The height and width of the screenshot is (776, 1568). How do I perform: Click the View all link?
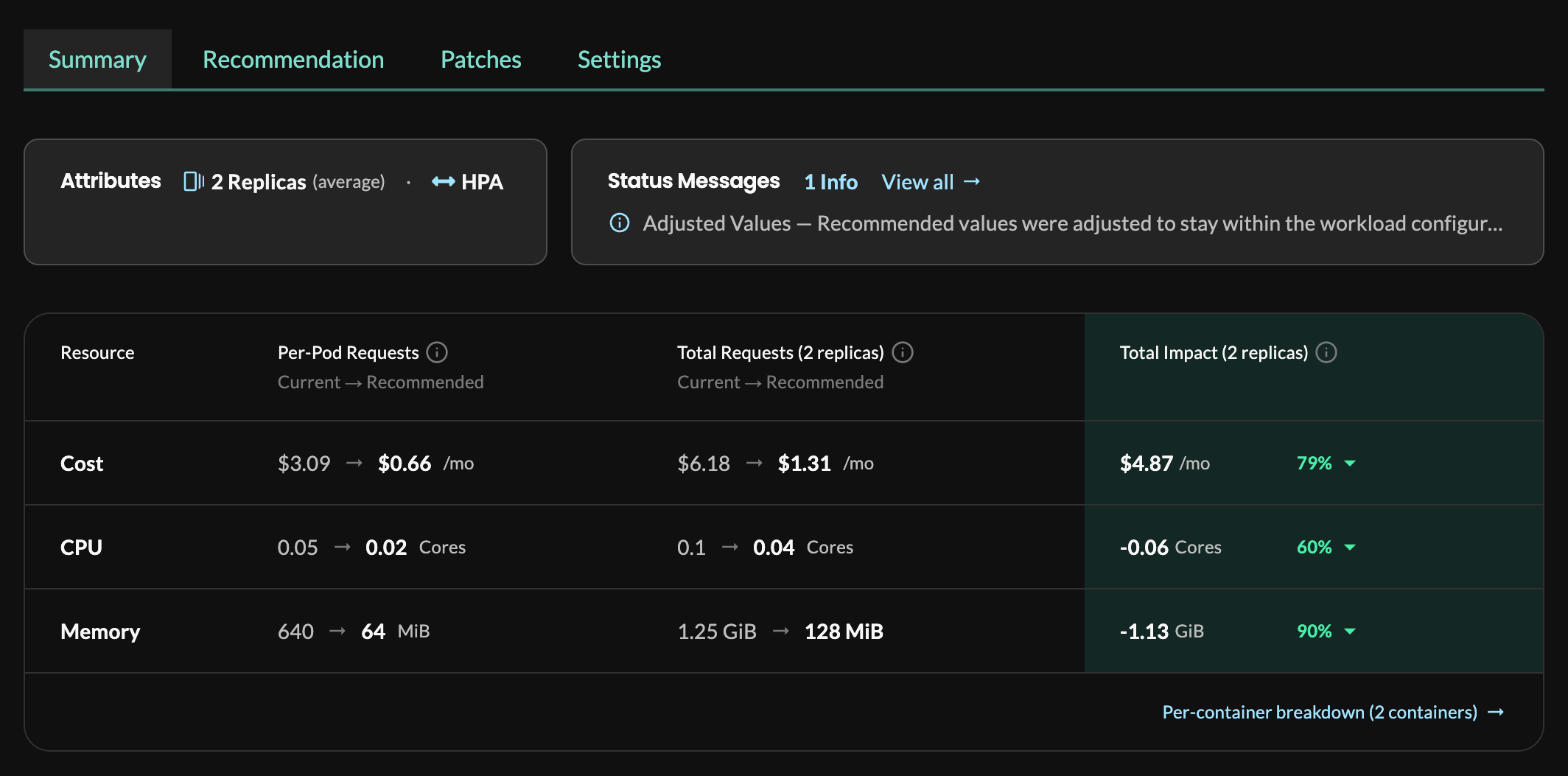(x=917, y=182)
